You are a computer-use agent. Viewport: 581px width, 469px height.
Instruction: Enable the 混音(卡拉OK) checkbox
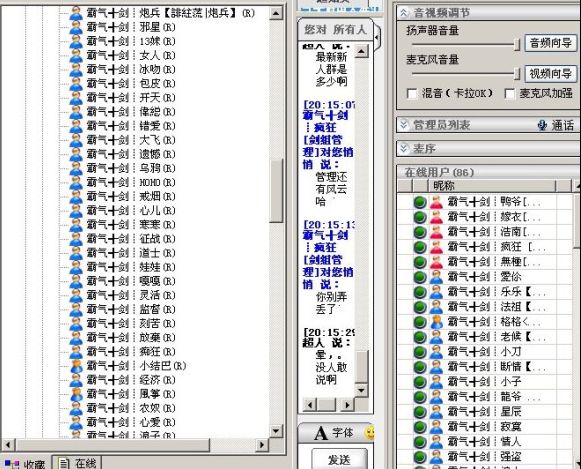point(412,94)
